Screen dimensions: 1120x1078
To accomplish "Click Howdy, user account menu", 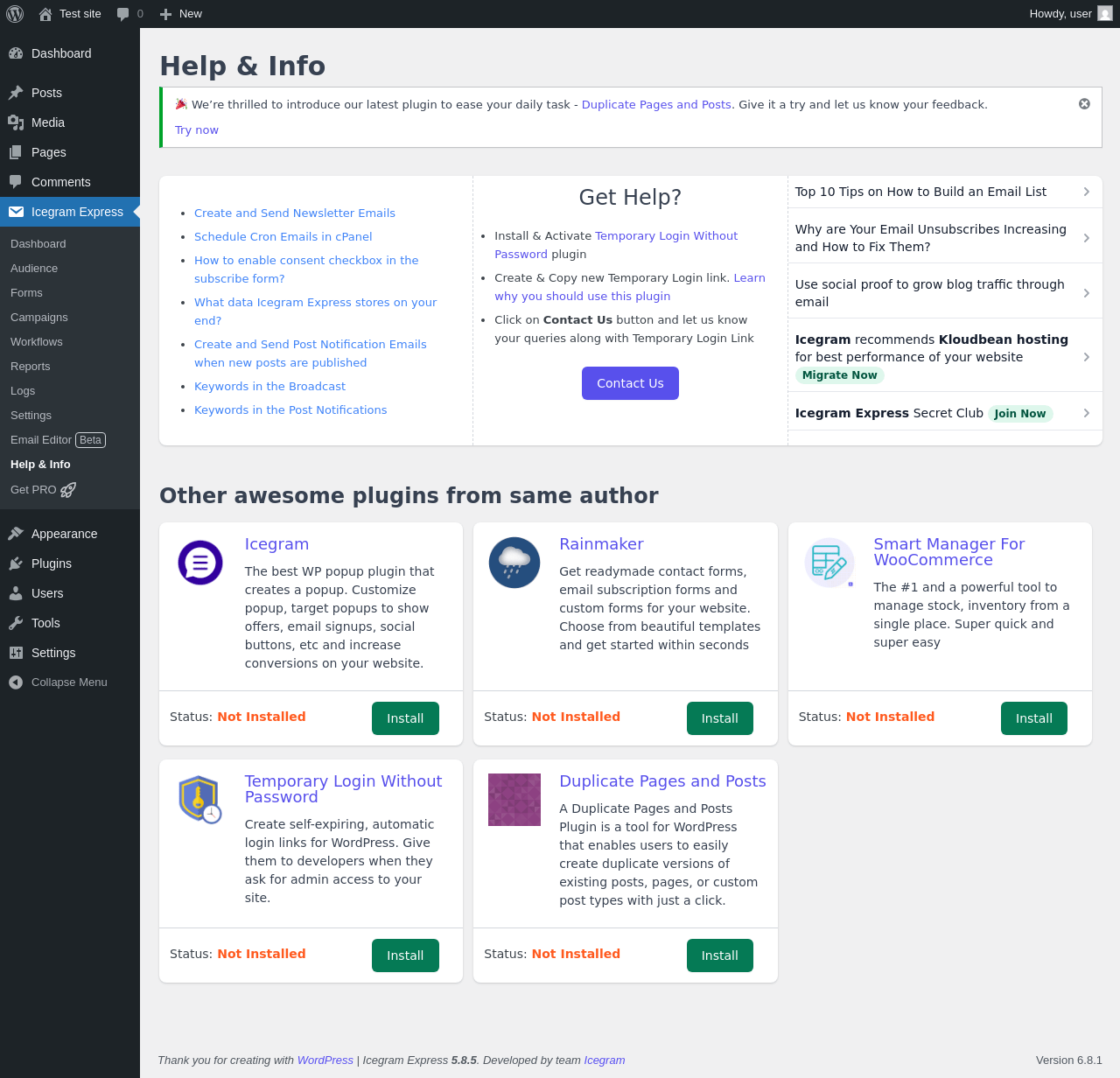I will (x=1071, y=14).
